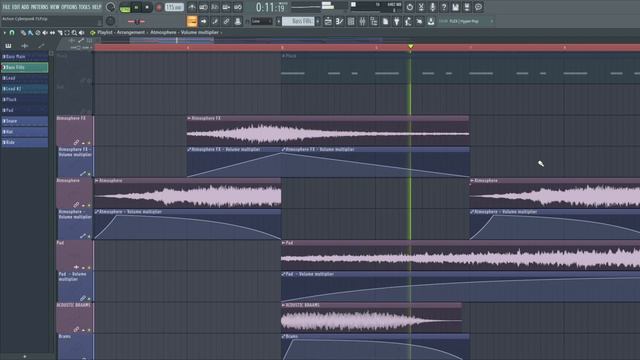Viewport: 640px width, 360px height.
Task: Toggle the Record button
Action: tap(159, 7)
